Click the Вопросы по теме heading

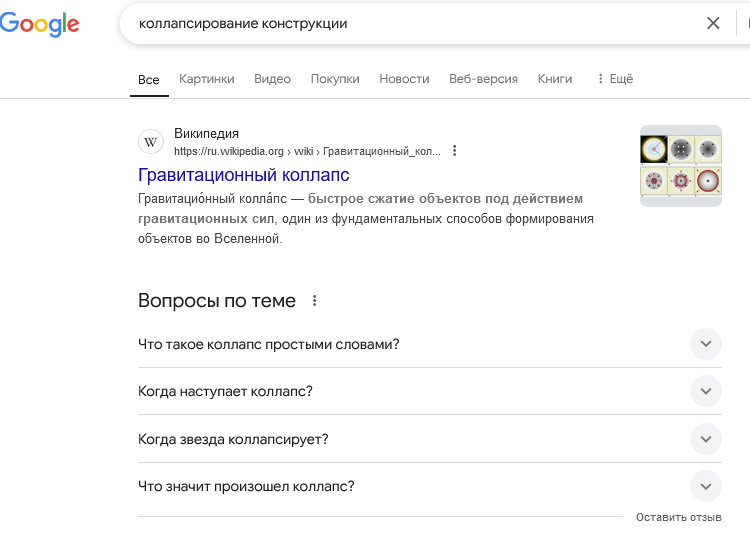(x=217, y=301)
